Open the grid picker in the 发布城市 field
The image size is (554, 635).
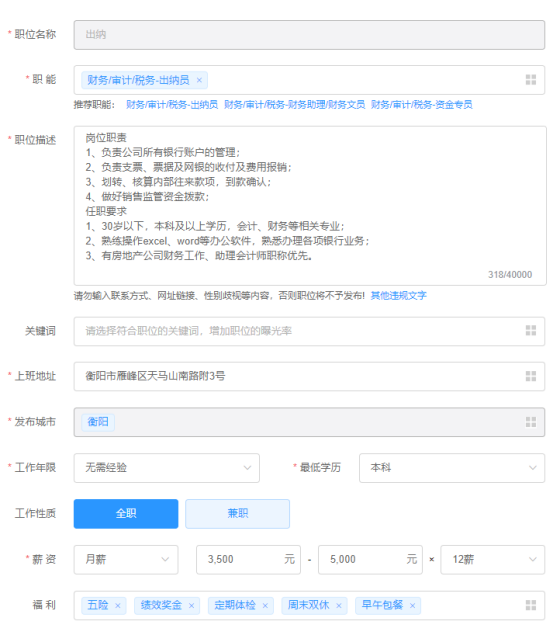(x=531, y=422)
